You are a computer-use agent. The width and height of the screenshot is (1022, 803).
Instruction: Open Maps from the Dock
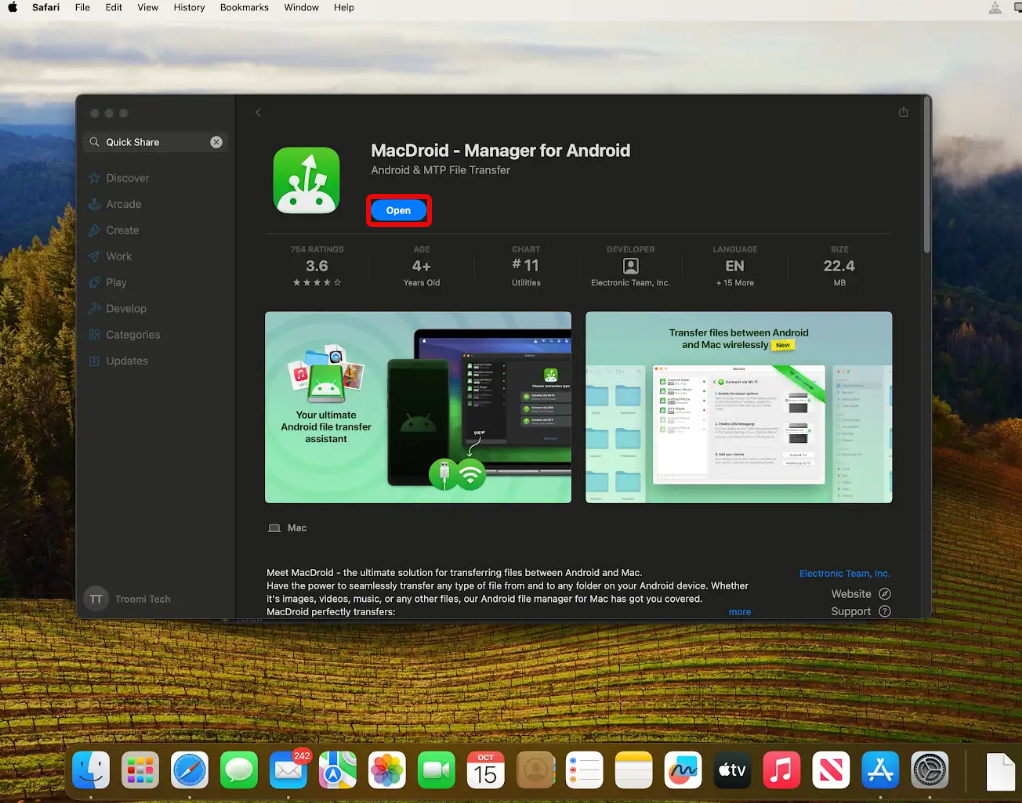[338, 770]
